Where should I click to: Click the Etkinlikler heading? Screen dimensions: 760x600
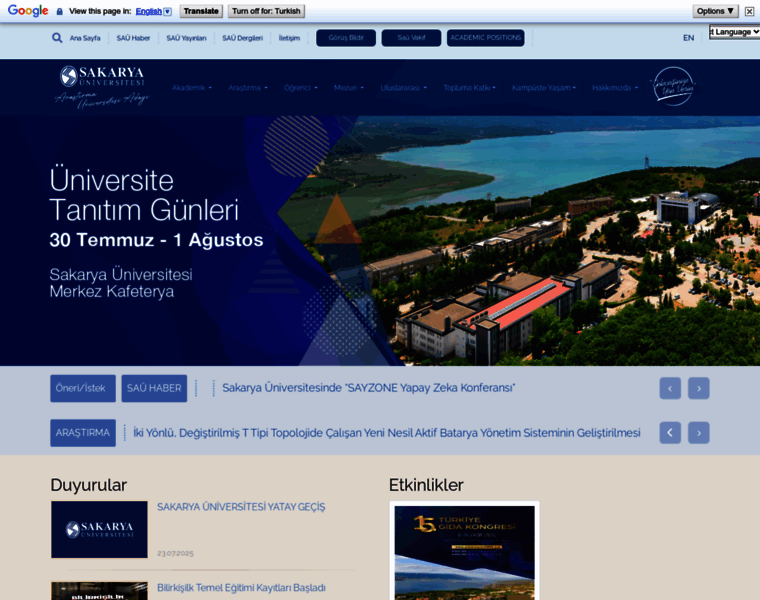tap(426, 485)
